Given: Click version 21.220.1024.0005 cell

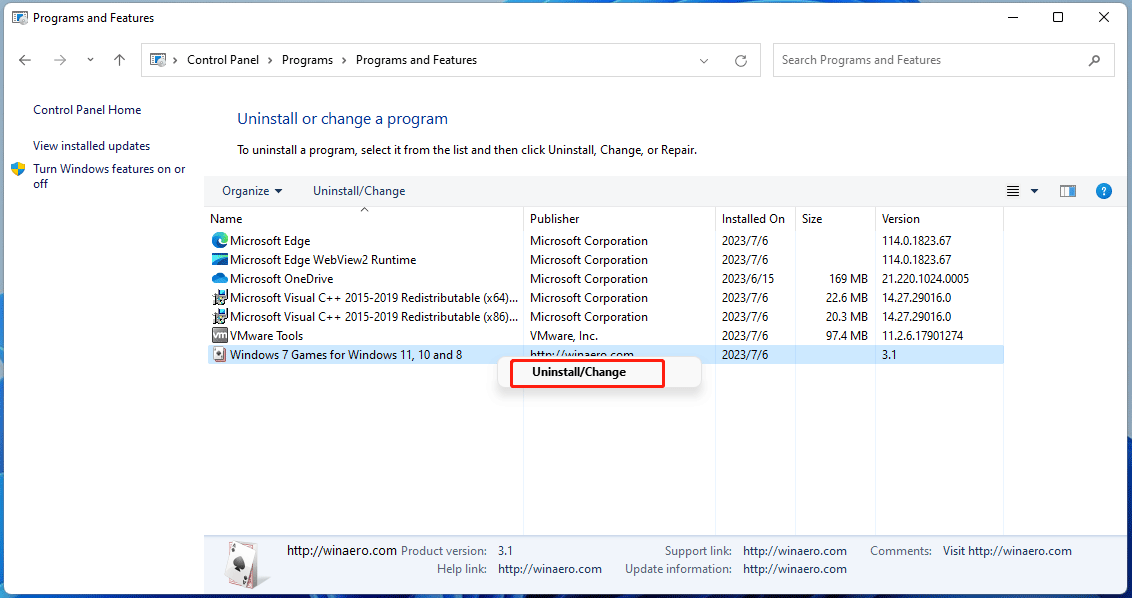Looking at the screenshot, I should point(926,279).
